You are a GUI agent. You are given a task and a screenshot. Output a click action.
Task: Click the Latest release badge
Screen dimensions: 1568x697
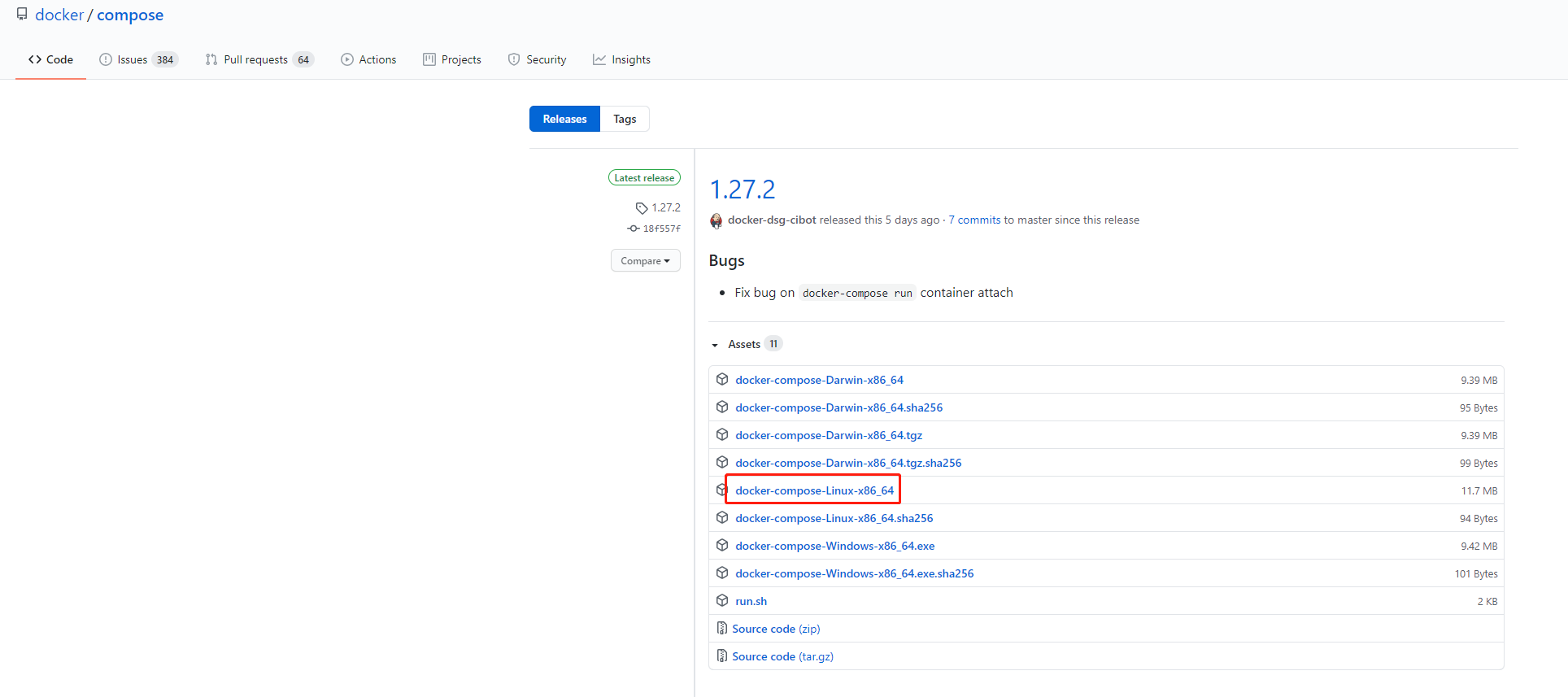tap(644, 177)
